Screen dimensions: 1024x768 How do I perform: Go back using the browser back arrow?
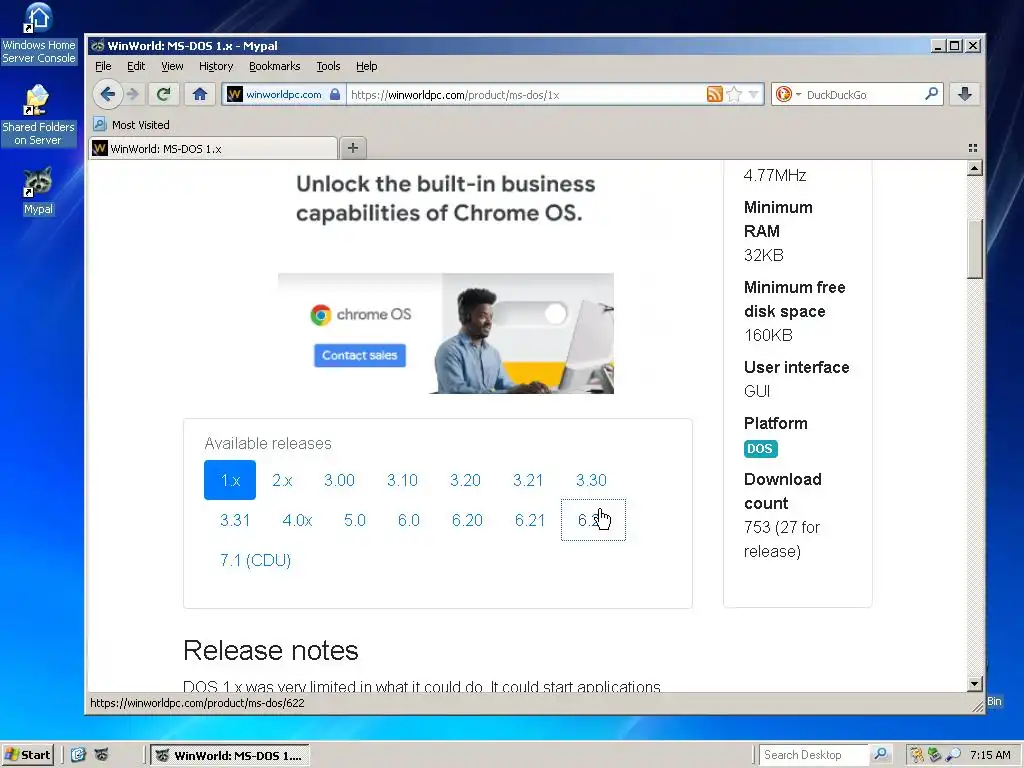click(x=107, y=95)
